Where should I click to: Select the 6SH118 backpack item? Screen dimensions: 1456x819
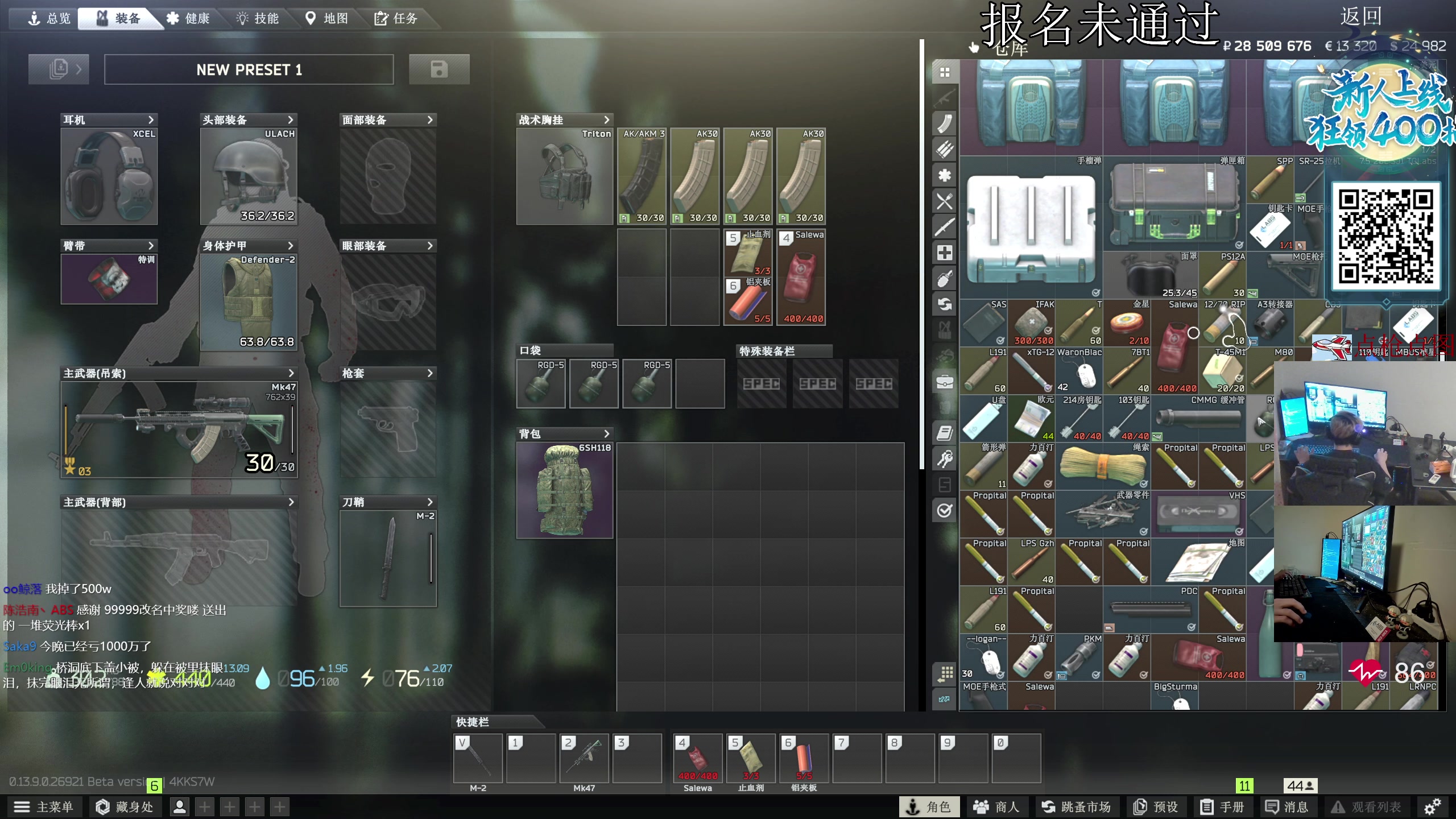(x=564, y=490)
